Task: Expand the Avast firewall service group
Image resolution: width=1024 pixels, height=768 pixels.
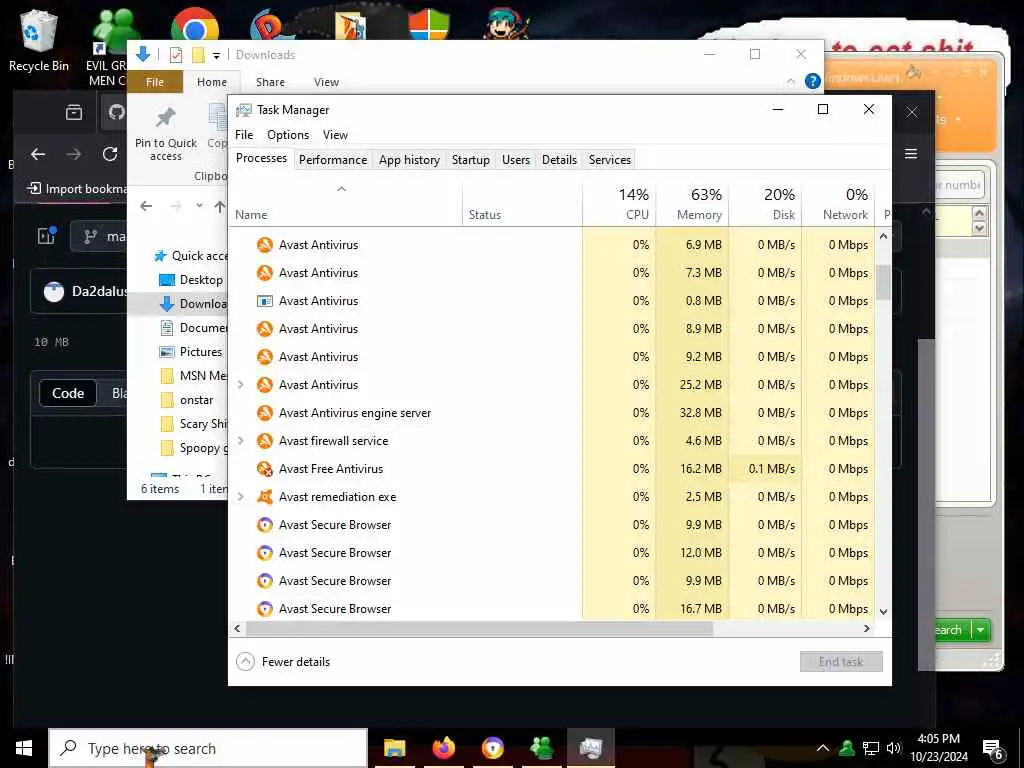Action: click(240, 441)
